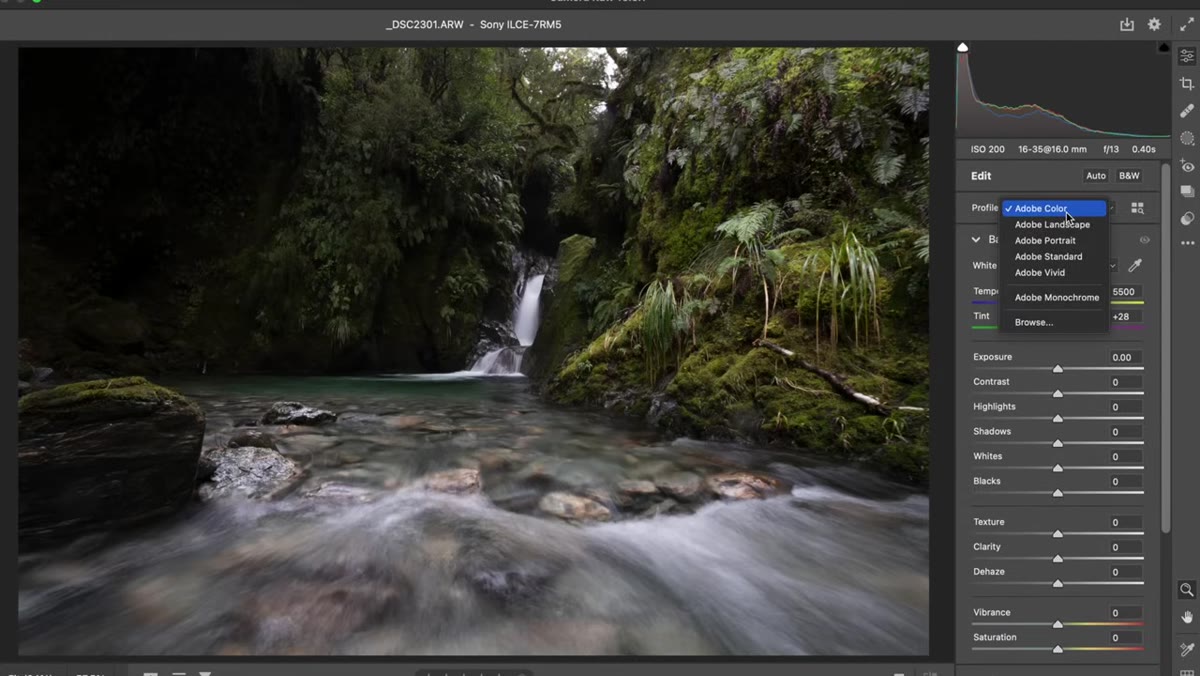Viewport: 1200px width, 676px height.
Task: Open the three-dots more options menu
Action: coord(1187,243)
